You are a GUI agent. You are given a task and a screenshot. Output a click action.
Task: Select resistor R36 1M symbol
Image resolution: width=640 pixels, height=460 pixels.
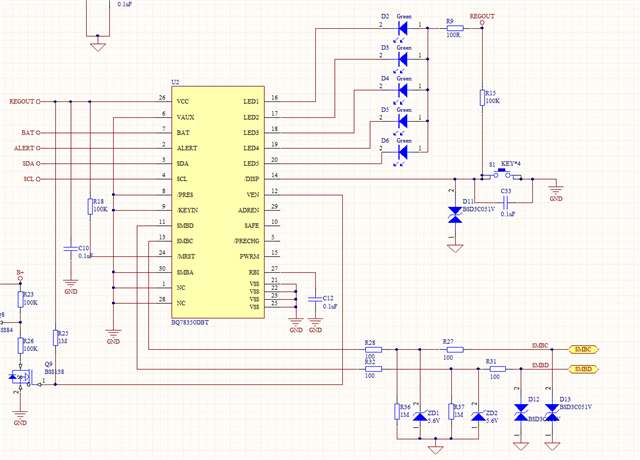pyautogui.click(x=397, y=411)
